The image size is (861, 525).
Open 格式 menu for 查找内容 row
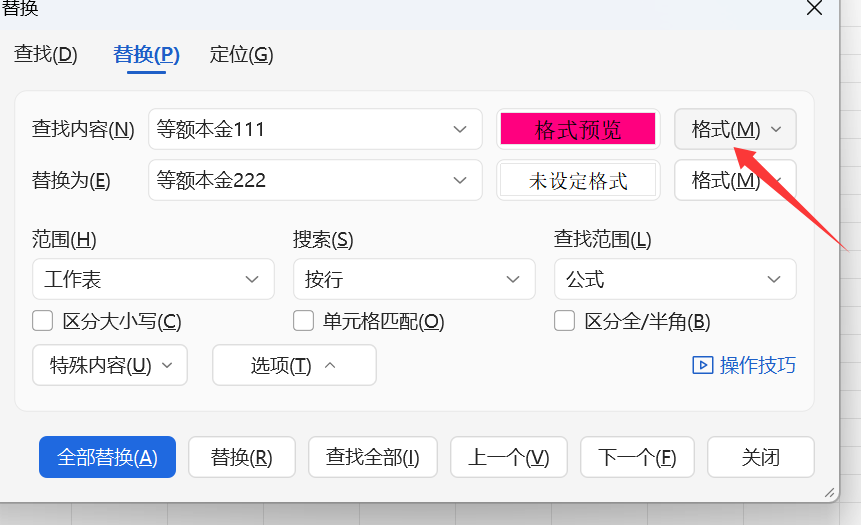pos(735,130)
